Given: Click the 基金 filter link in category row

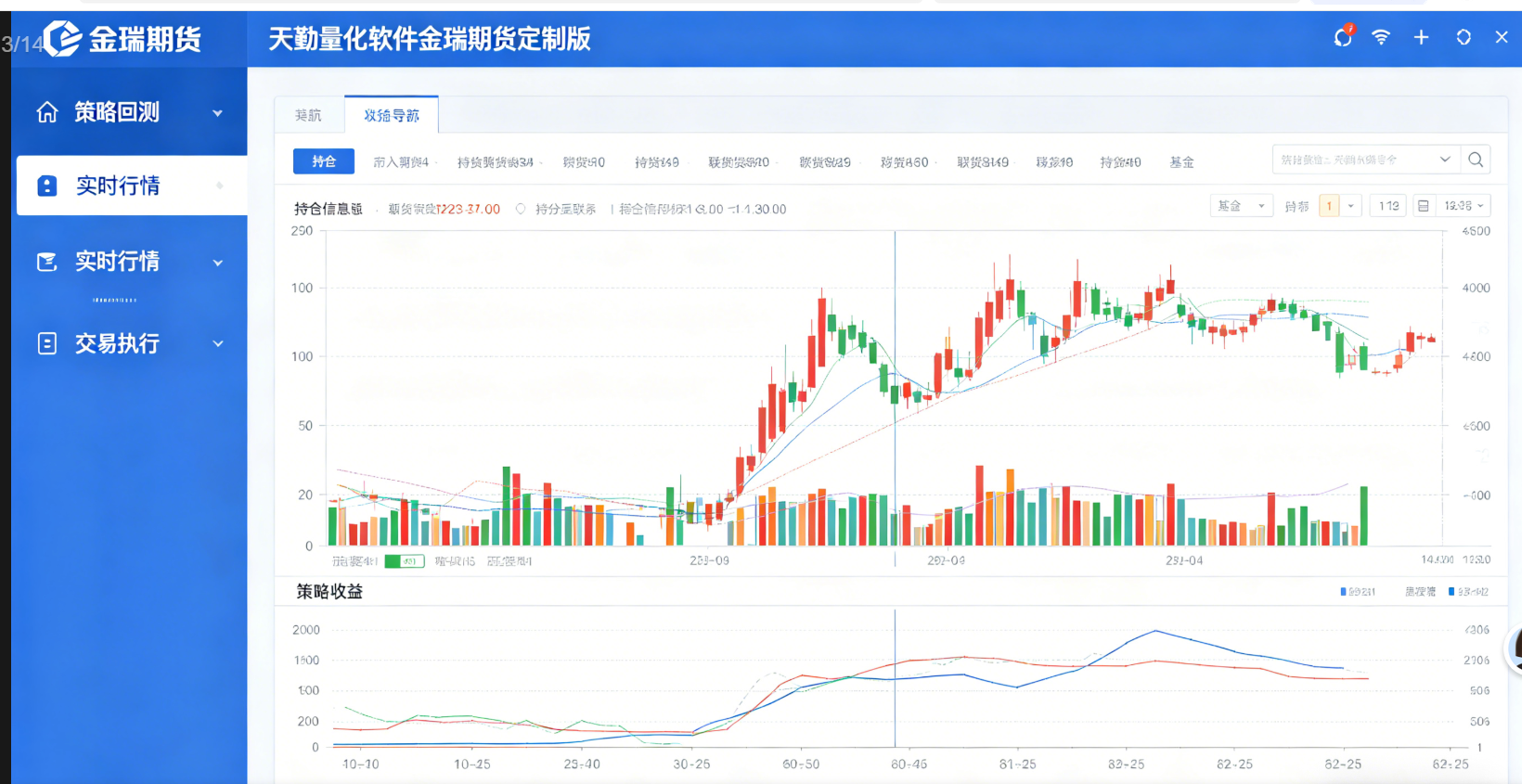Looking at the screenshot, I should point(1181,162).
